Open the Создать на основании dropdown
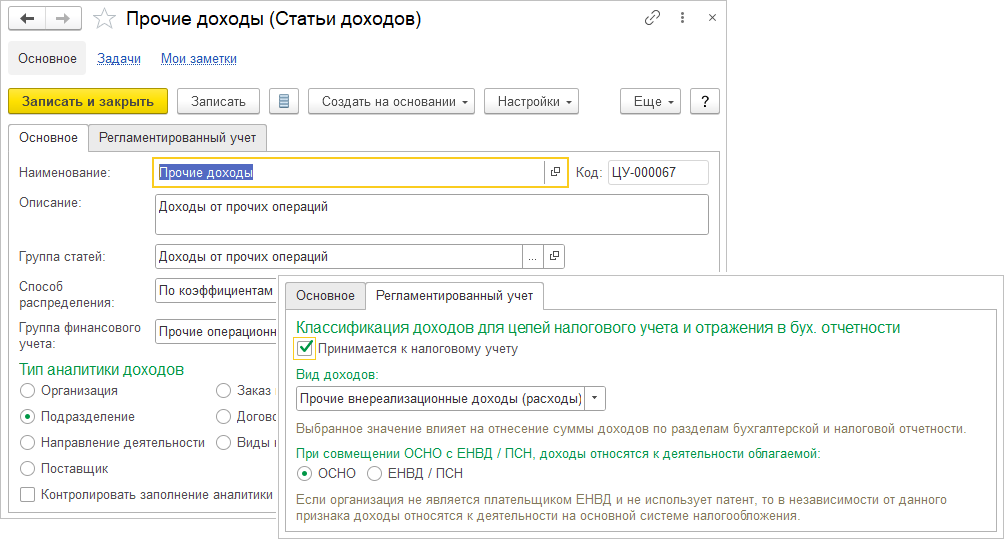The width and height of the screenshot is (1007, 542). [x=390, y=101]
